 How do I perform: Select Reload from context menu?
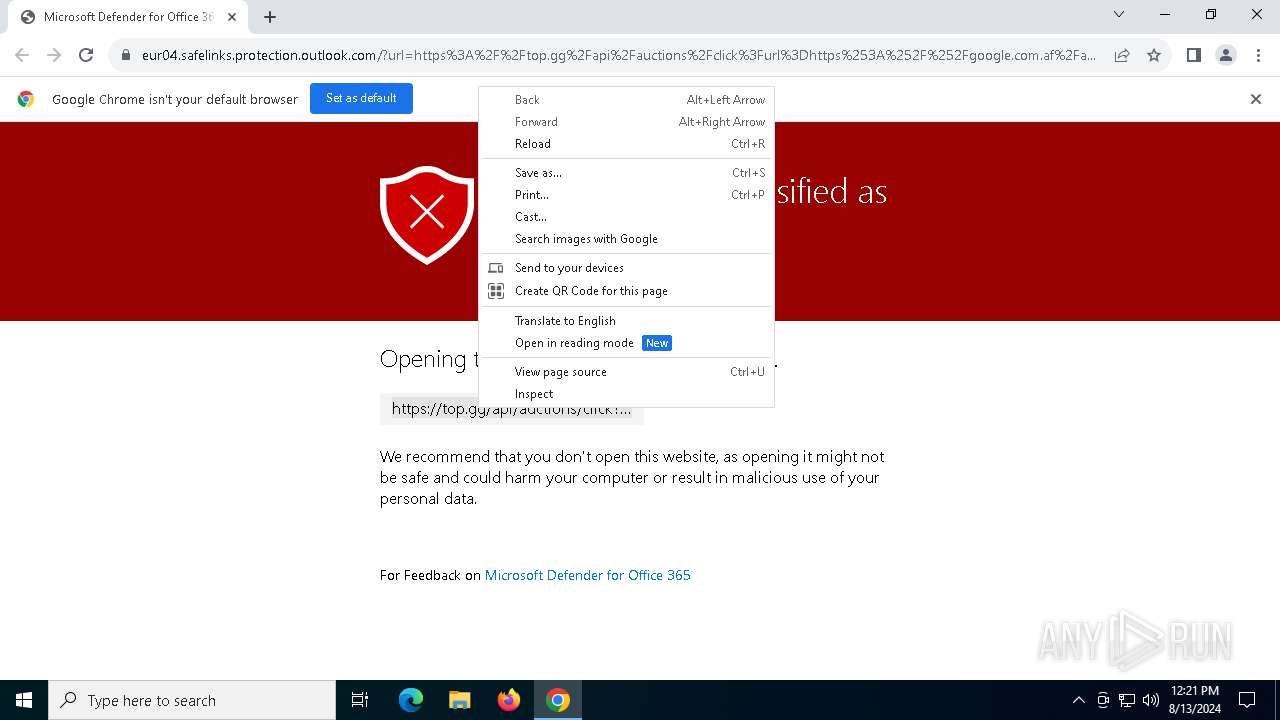626,144
